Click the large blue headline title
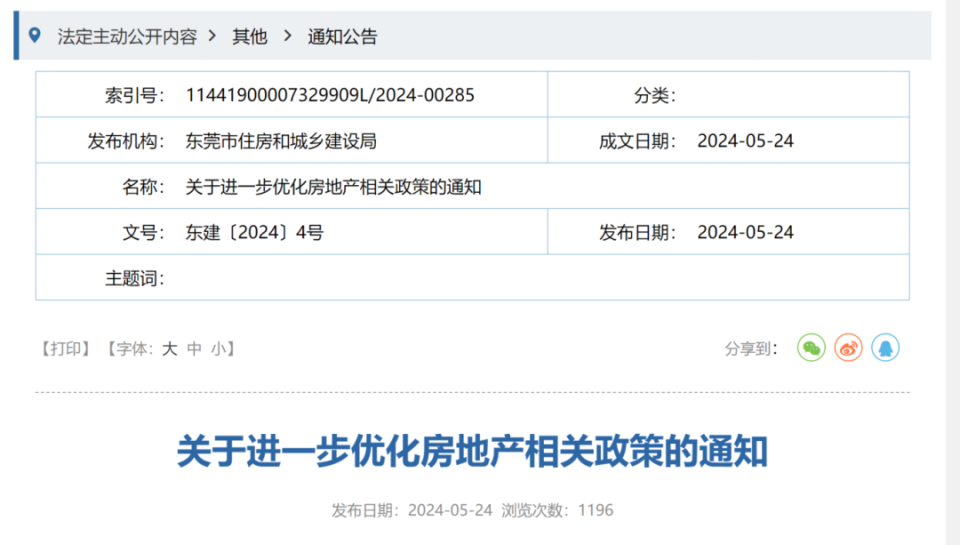Viewport: 960px width, 545px height. (x=472, y=451)
